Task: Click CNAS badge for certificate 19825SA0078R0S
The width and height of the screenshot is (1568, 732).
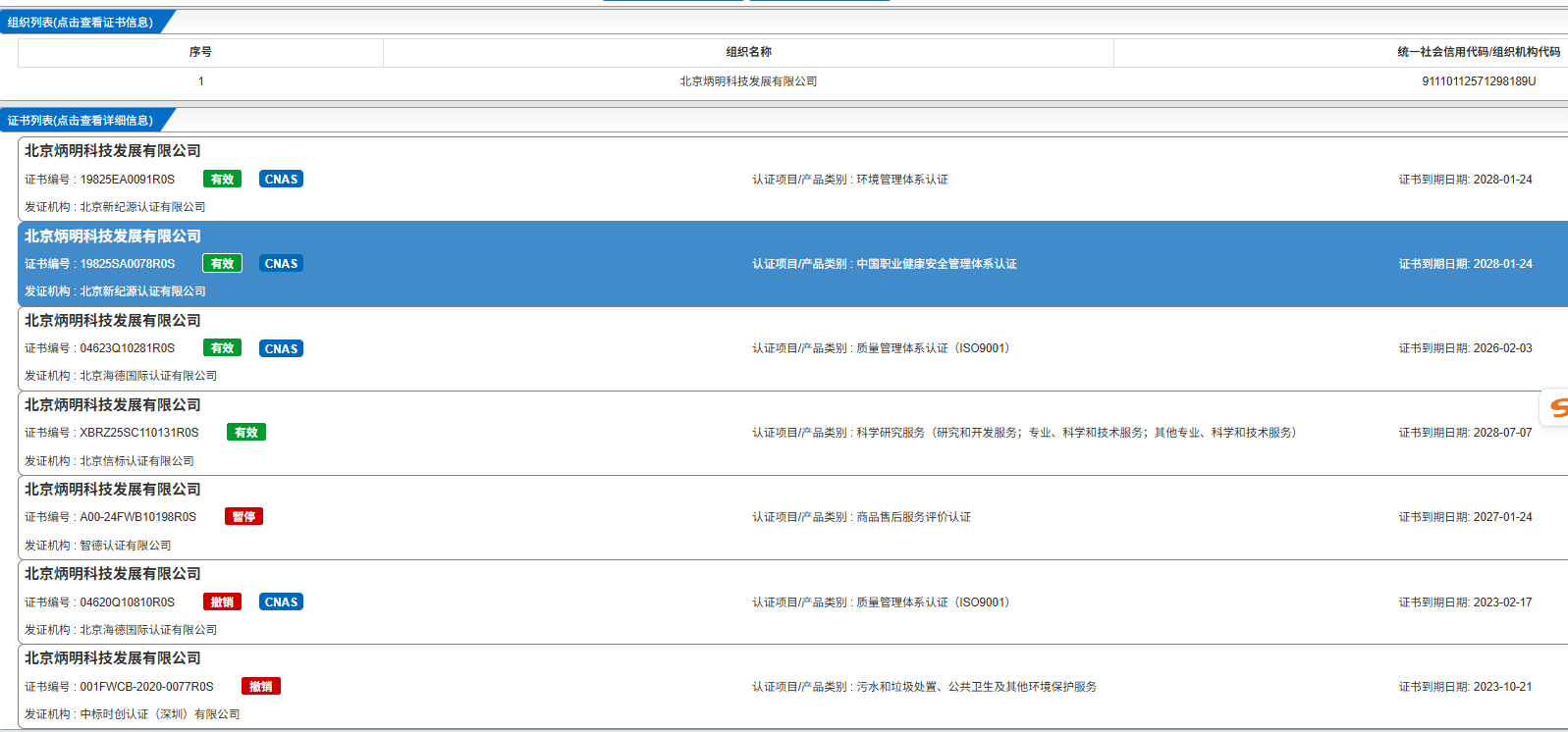Action: tap(281, 263)
